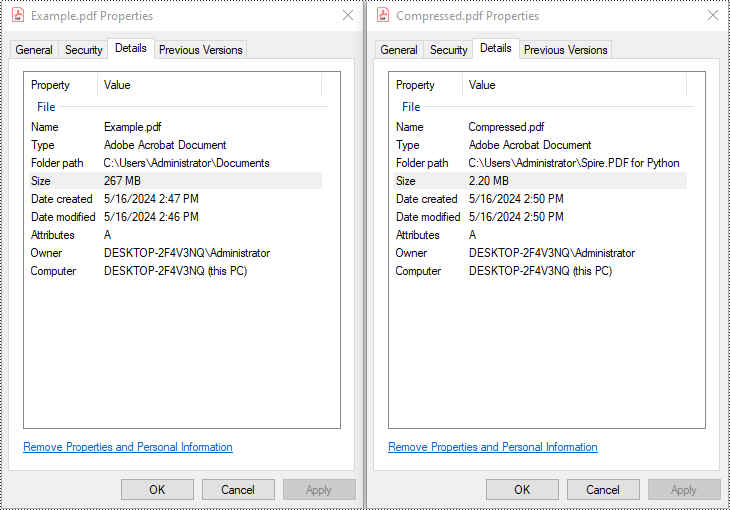
Task: Cancel the Example.pdf Properties dialog
Action: [x=238, y=490]
